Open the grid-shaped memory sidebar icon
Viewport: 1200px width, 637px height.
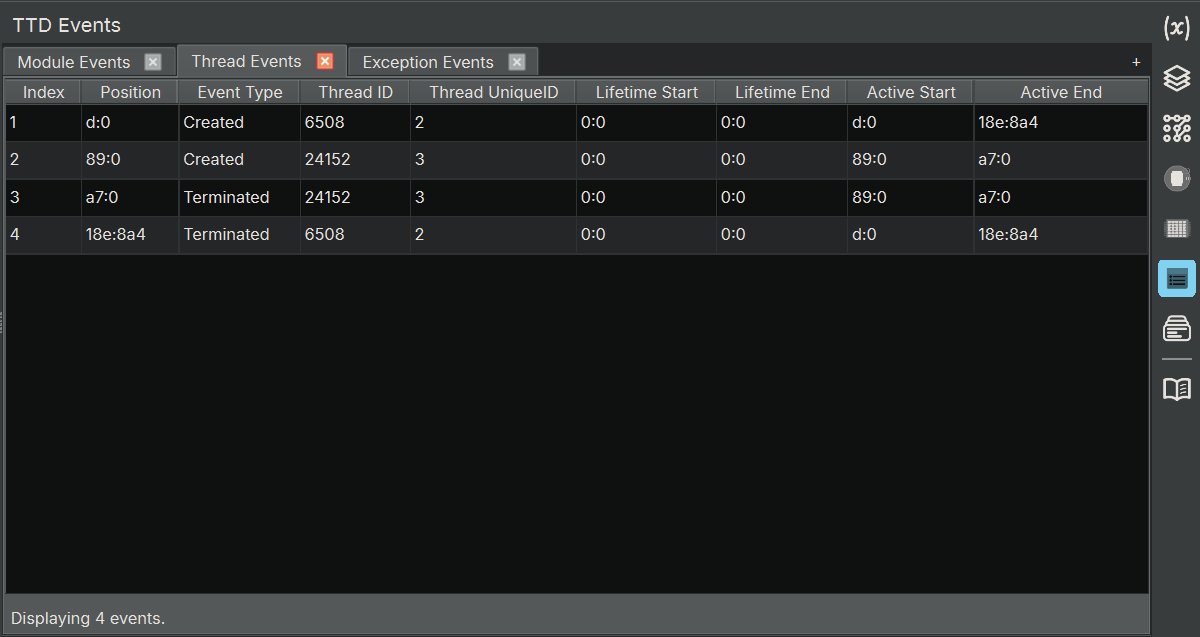[x=1176, y=229]
